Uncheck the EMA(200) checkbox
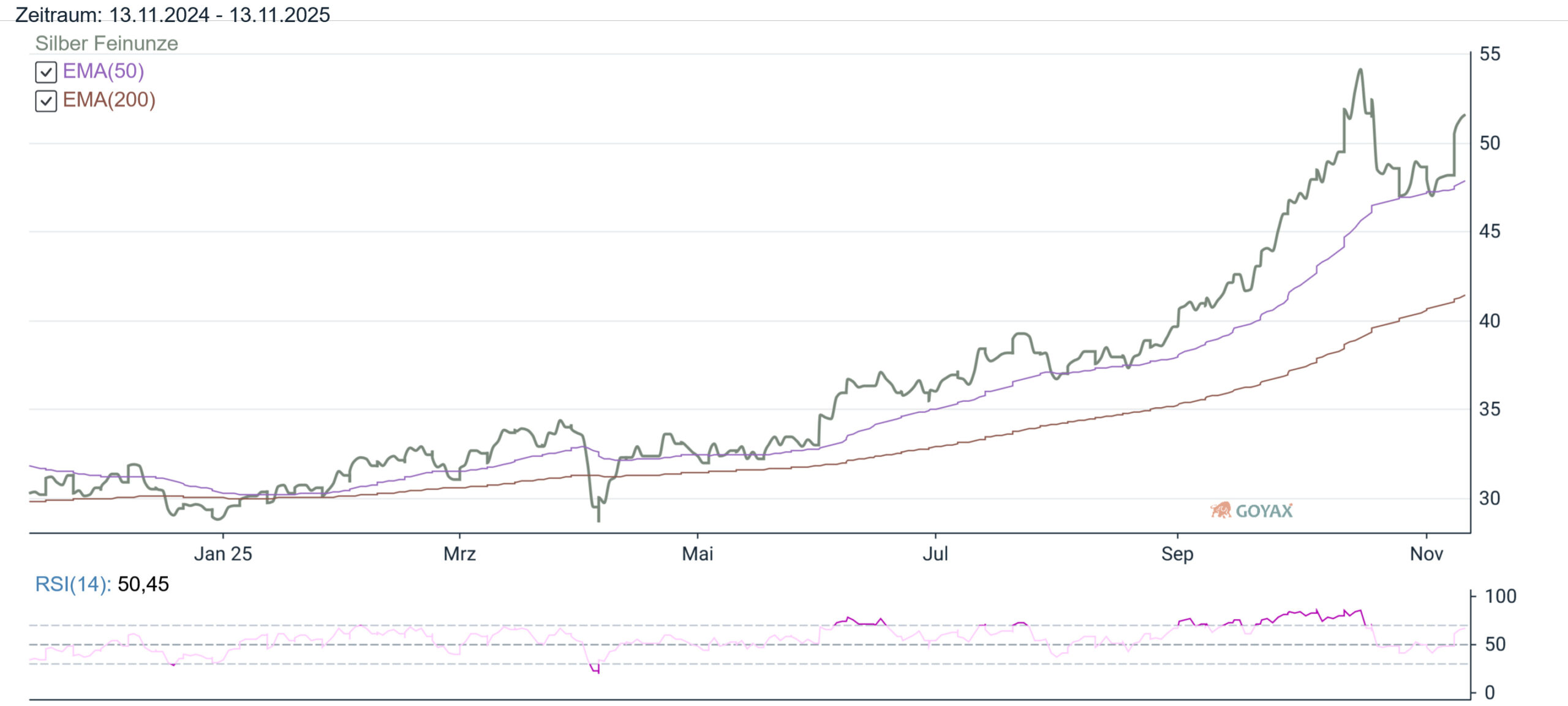Screen dimensions: 1568x706 coord(46,101)
